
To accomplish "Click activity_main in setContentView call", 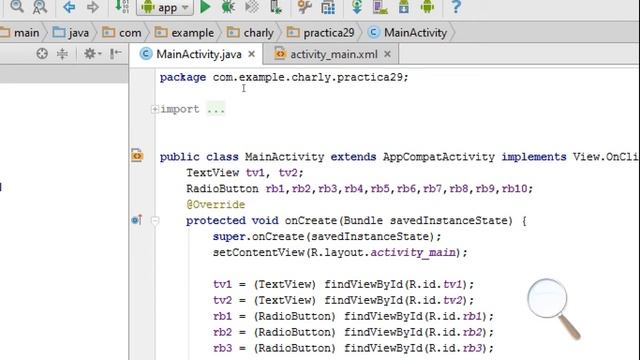I will pos(413,253).
